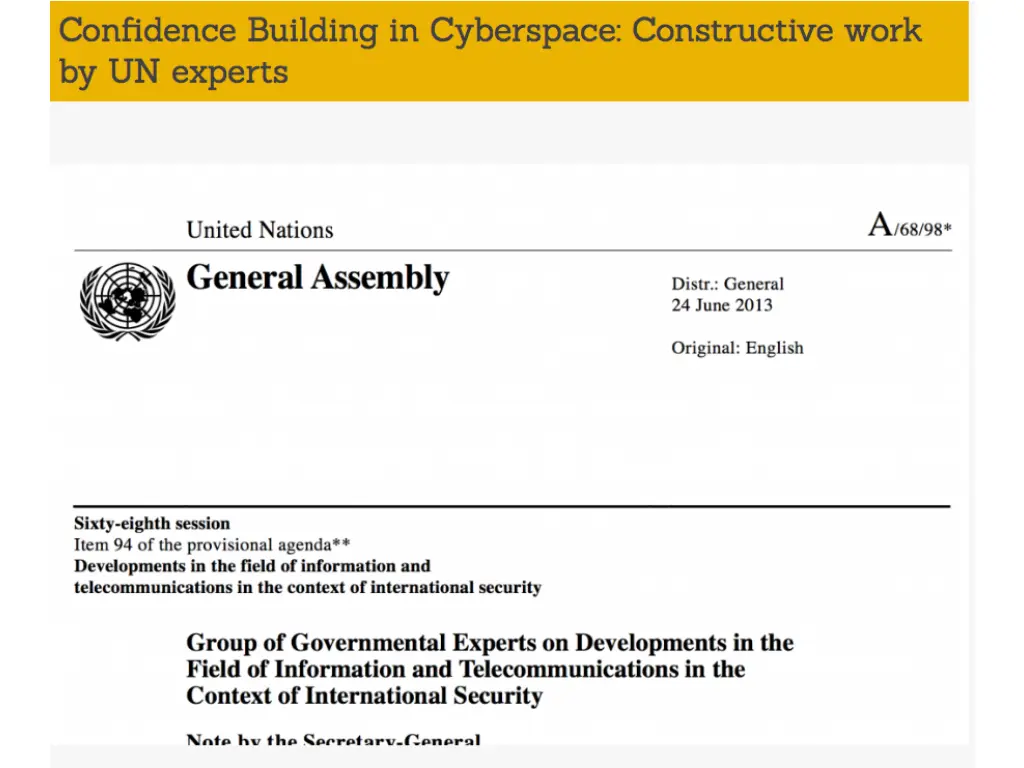Click the 'Sixty-eighth session' text

coord(152,523)
